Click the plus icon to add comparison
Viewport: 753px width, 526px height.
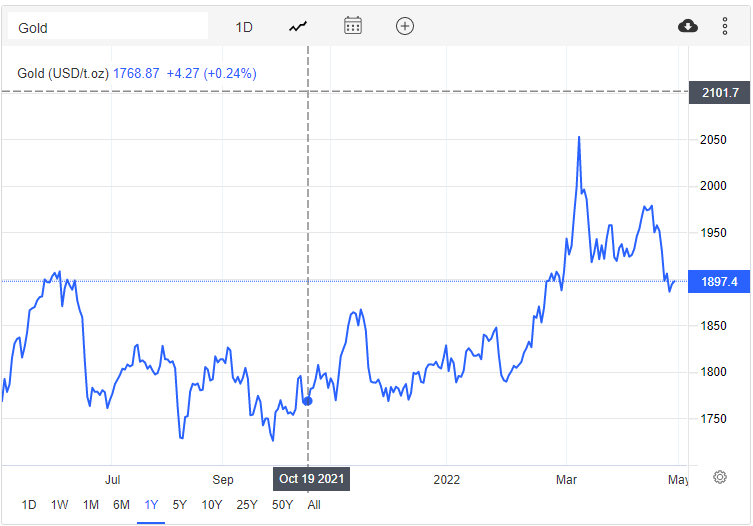pyautogui.click(x=405, y=26)
